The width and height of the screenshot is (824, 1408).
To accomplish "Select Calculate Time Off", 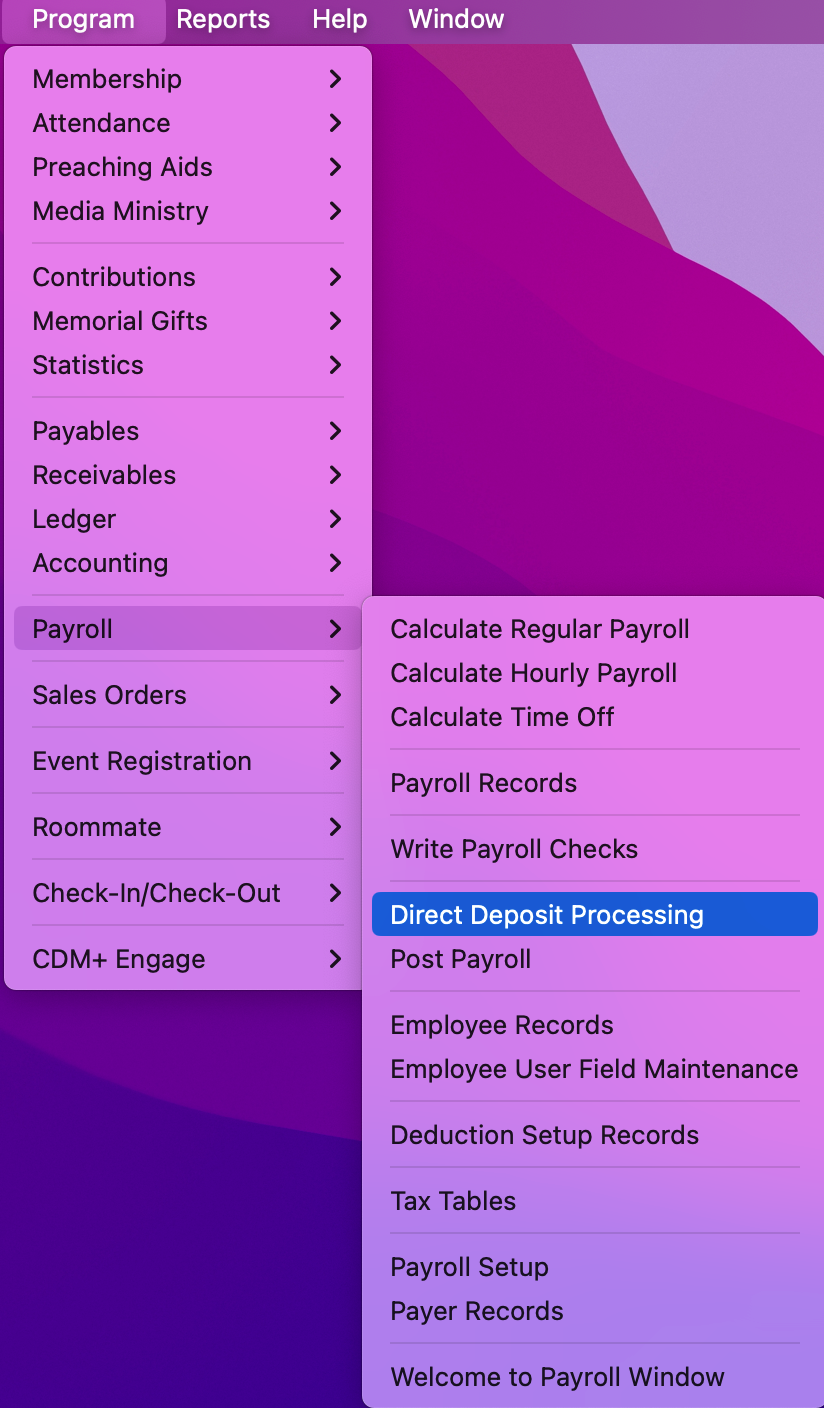I will pos(502,717).
